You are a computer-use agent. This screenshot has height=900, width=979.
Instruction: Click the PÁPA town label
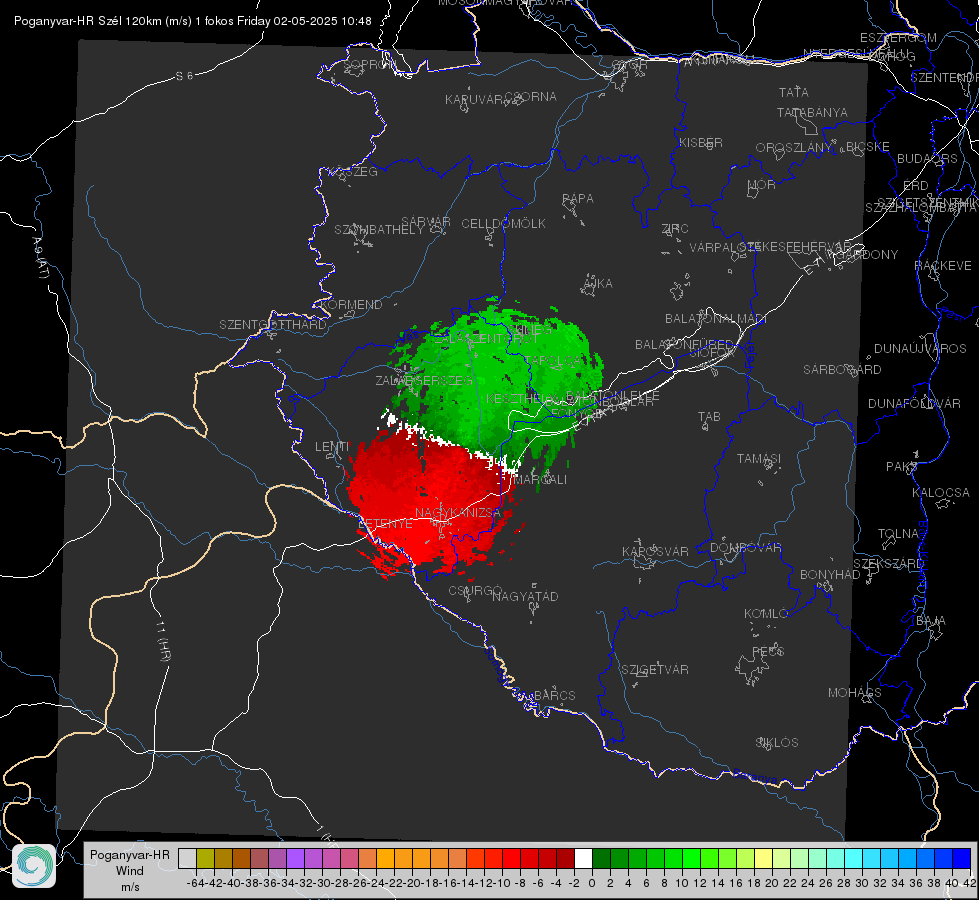(x=578, y=199)
